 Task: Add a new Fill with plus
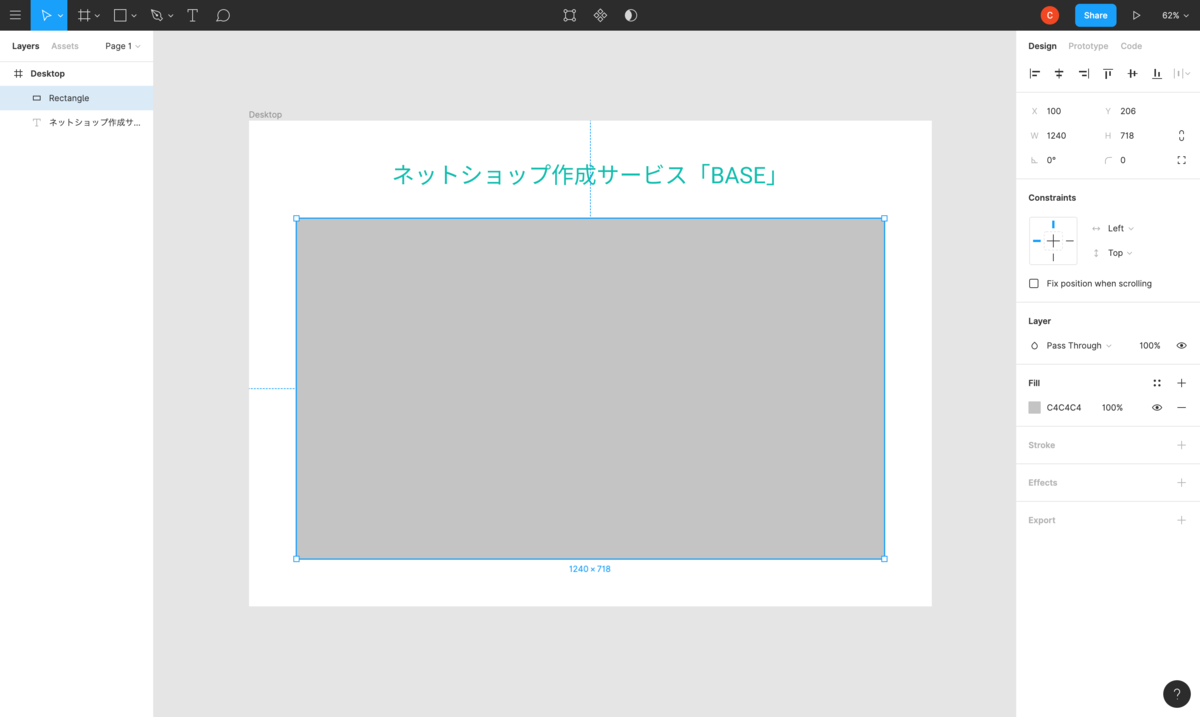point(1181,383)
